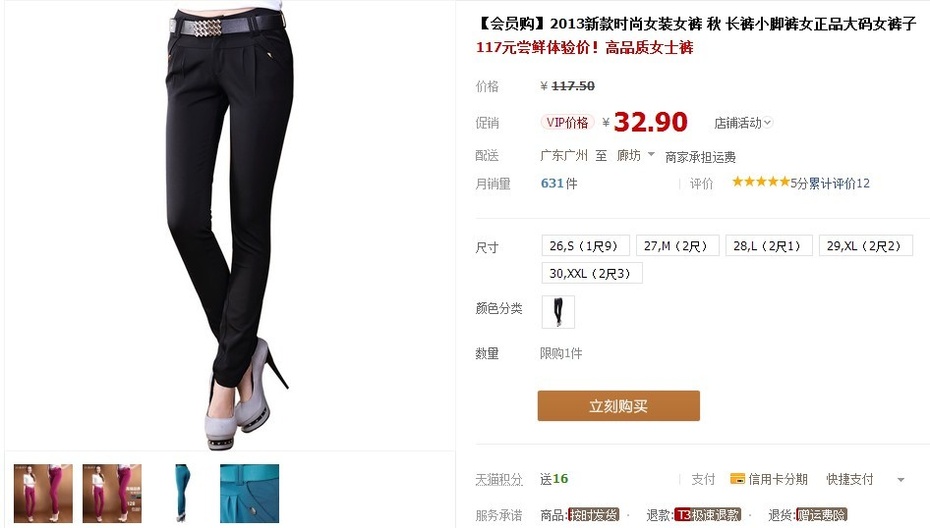This screenshot has height=528, width=930.
Task: Expand the payment options arrow
Action: tap(901, 480)
